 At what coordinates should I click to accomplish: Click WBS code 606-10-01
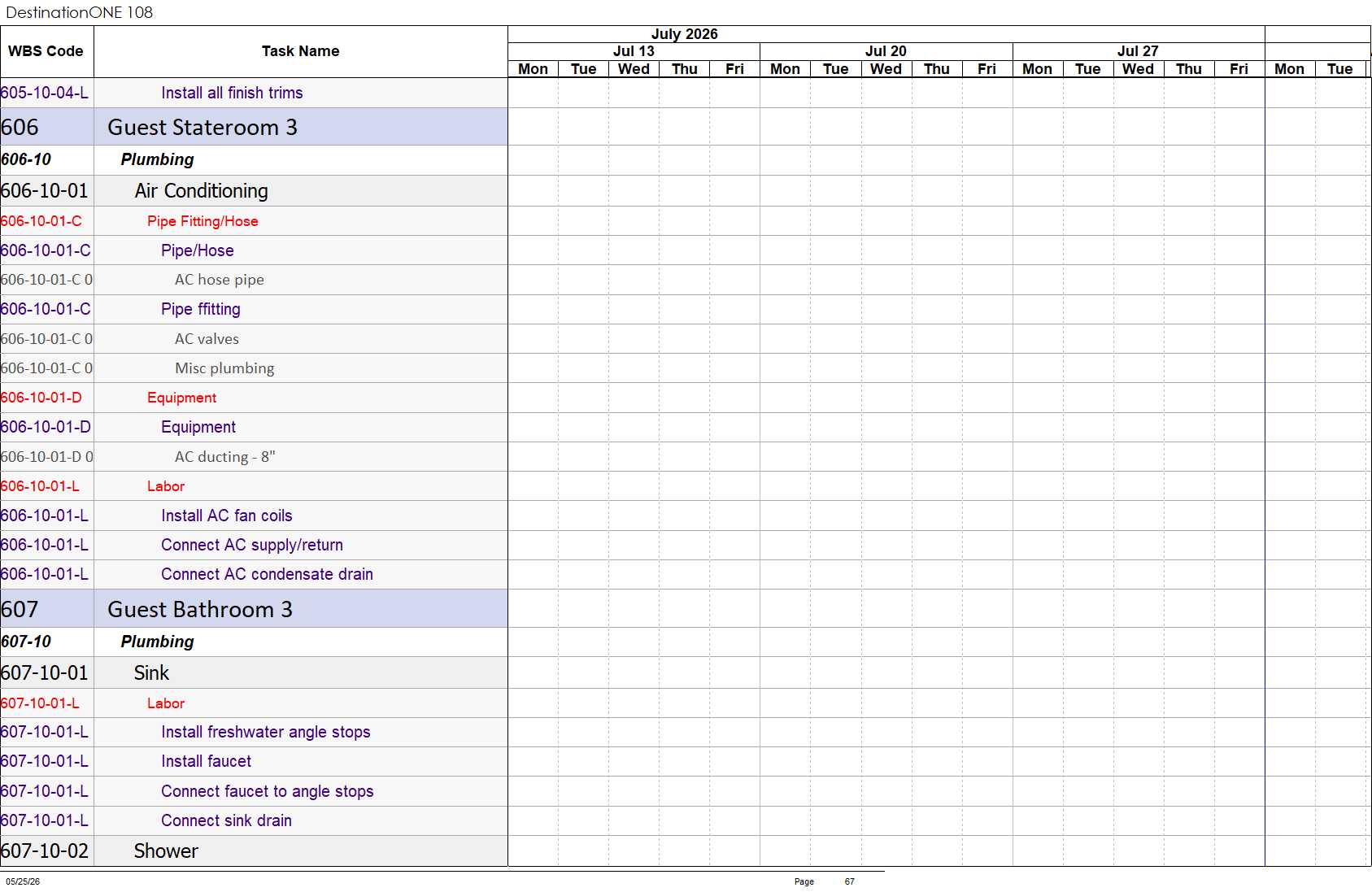click(x=44, y=191)
